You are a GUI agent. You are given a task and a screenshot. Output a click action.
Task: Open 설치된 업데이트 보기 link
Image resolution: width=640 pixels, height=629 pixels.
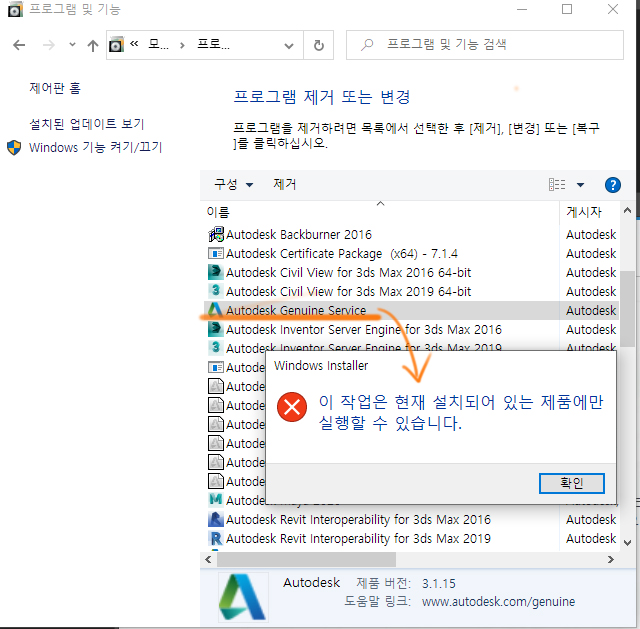coord(87,124)
